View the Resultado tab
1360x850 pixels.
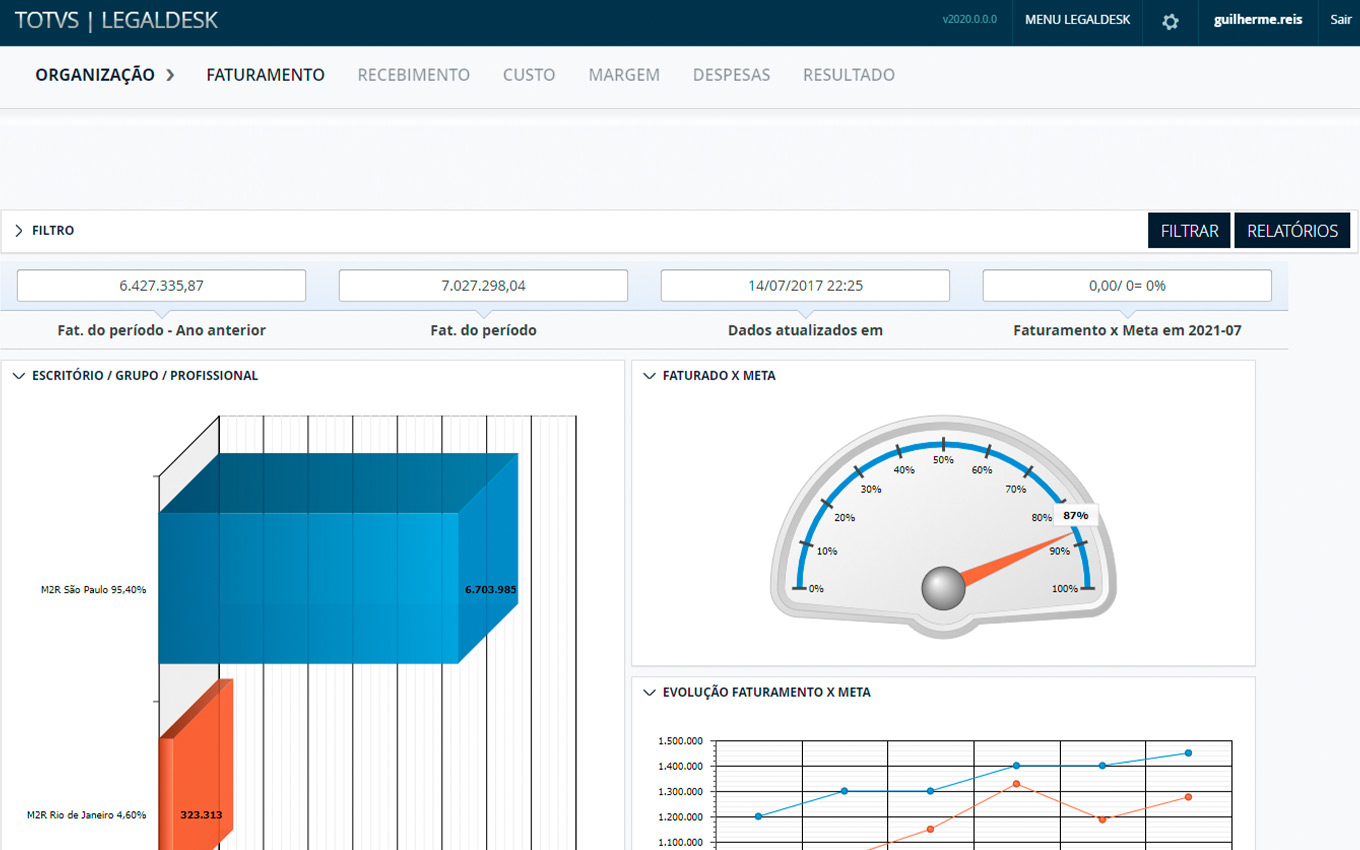pyautogui.click(x=848, y=75)
